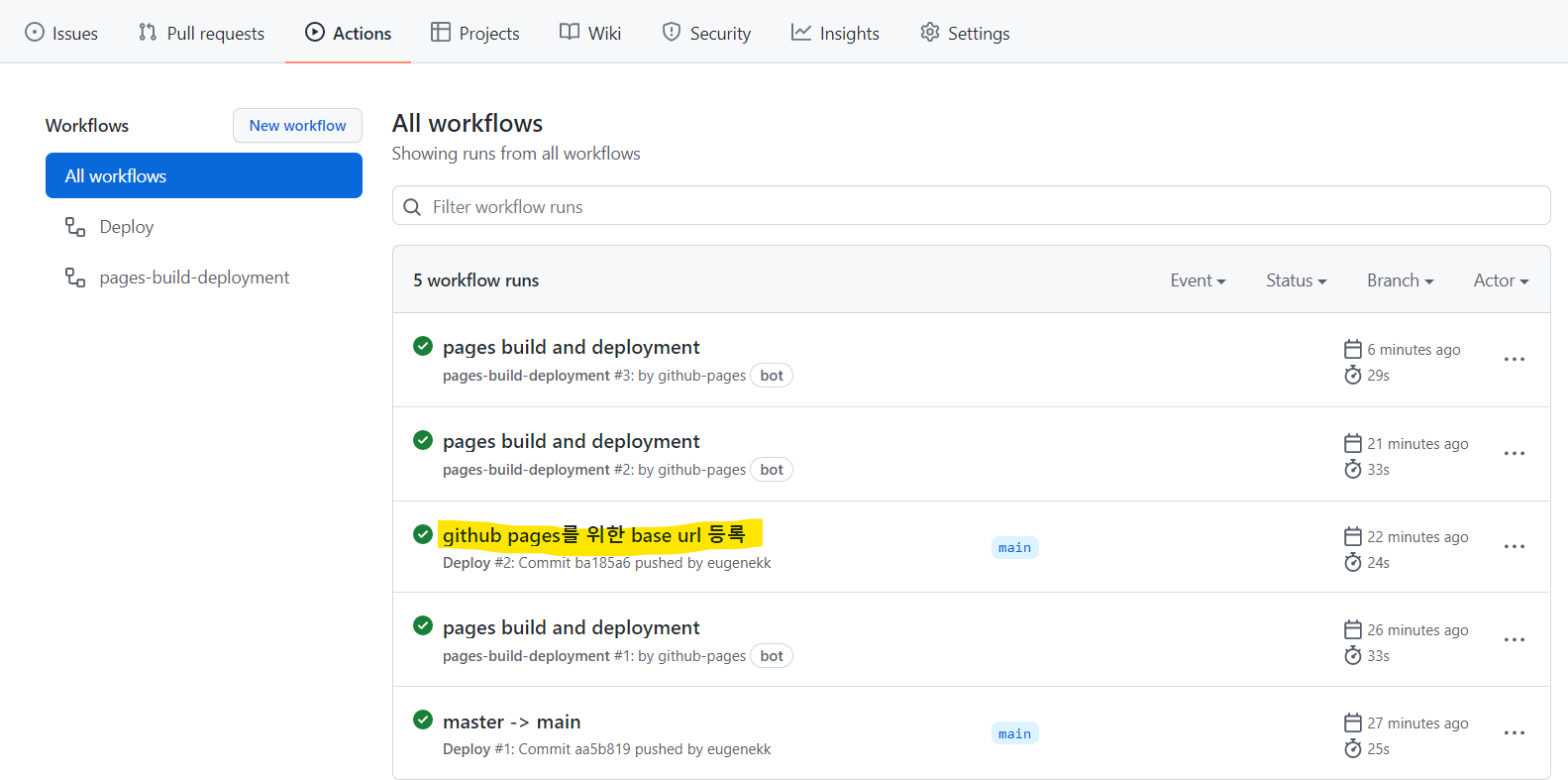The width and height of the screenshot is (1568, 780).
Task: Click the New workflow button
Action: pyautogui.click(x=297, y=126)
